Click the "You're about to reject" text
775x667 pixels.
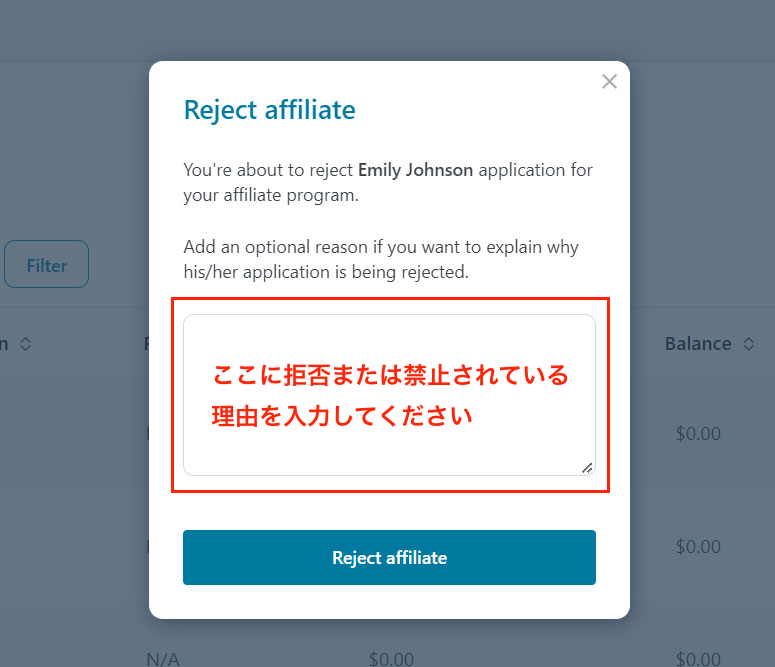click(x=268, y=170)
